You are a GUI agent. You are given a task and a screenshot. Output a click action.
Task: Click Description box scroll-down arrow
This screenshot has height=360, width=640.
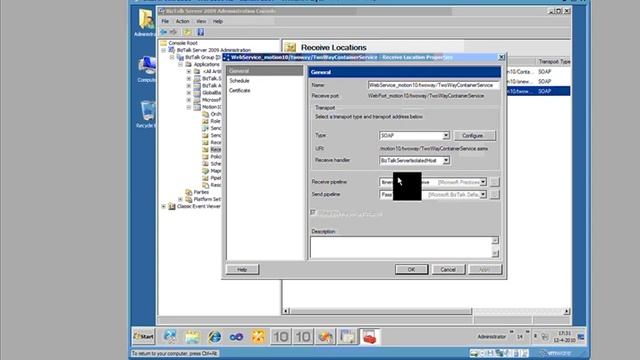pyautogui.click(x=495, y=254)
